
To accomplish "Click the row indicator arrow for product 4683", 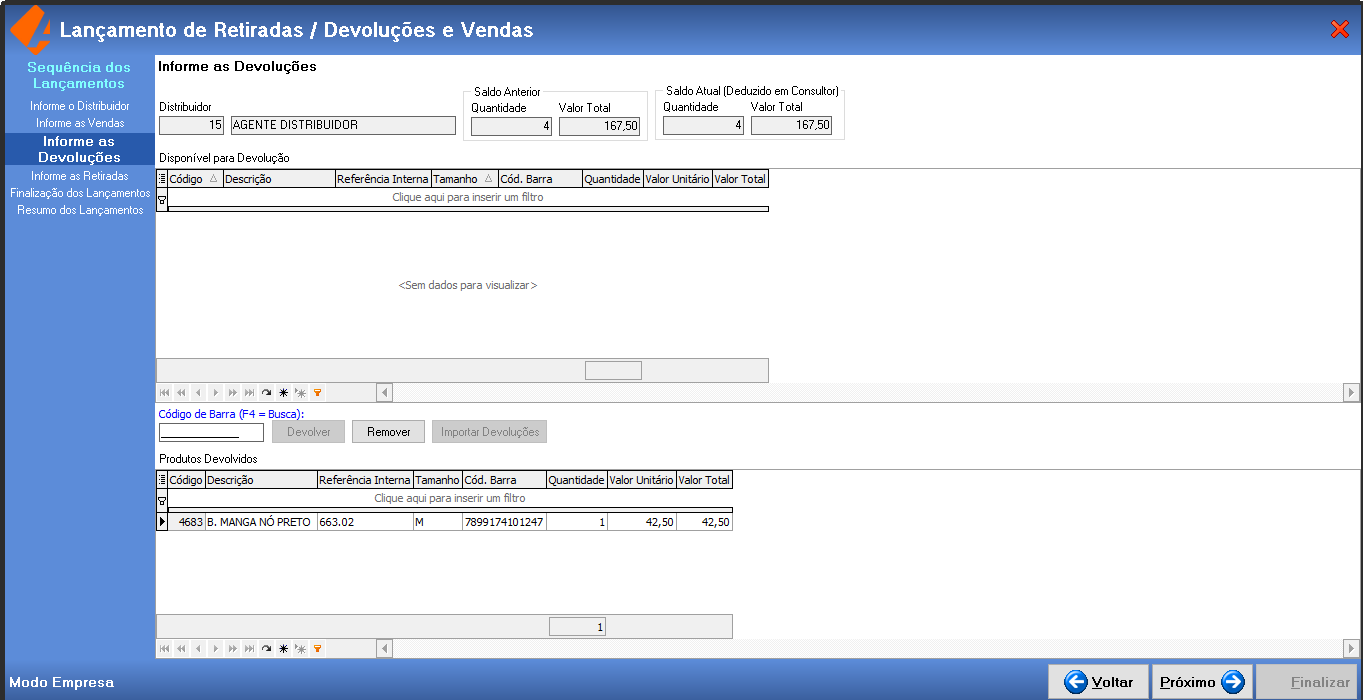I will tap(162, 522).
